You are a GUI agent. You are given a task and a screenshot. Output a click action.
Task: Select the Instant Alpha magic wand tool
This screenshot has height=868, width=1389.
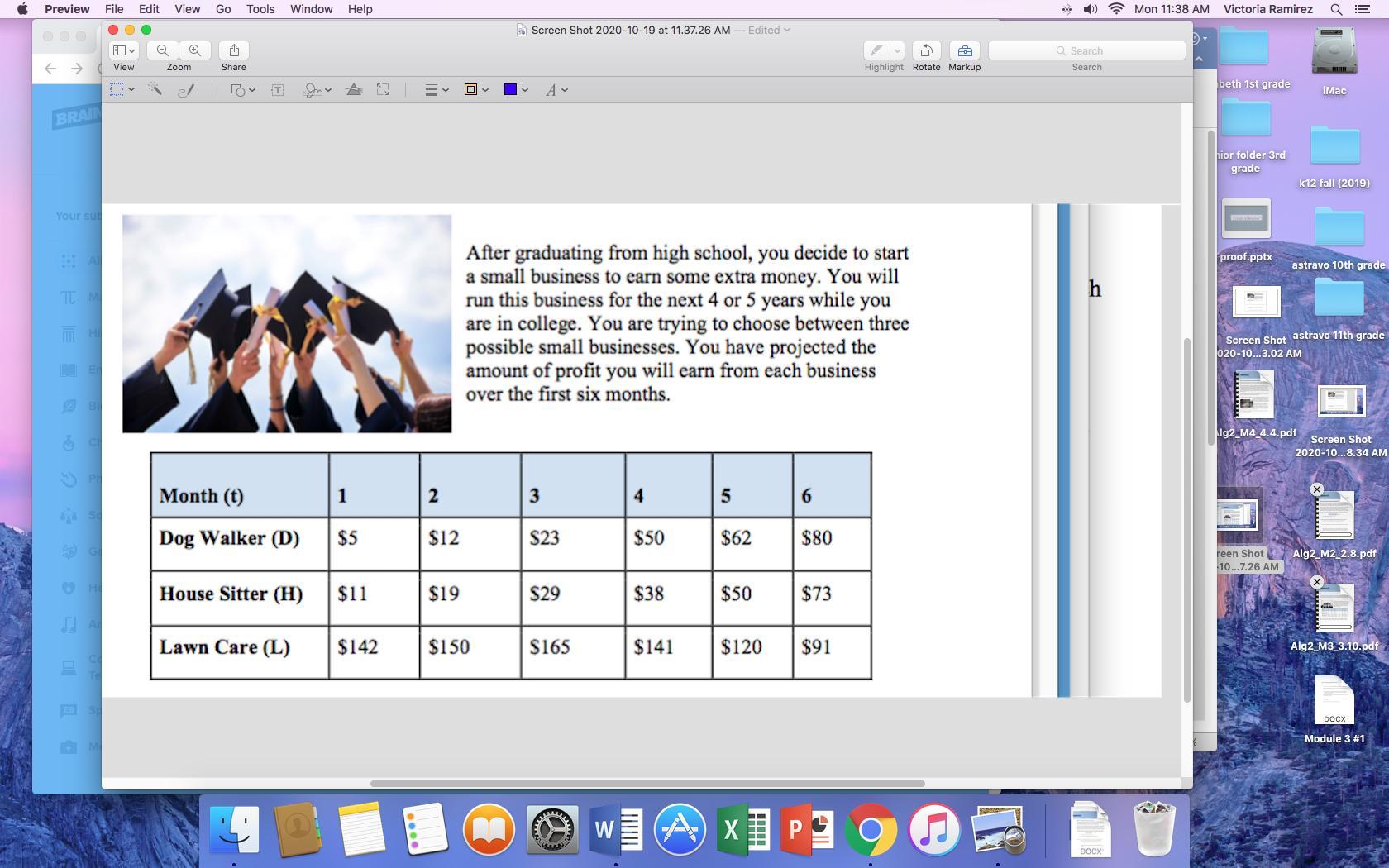pos(155,89)
